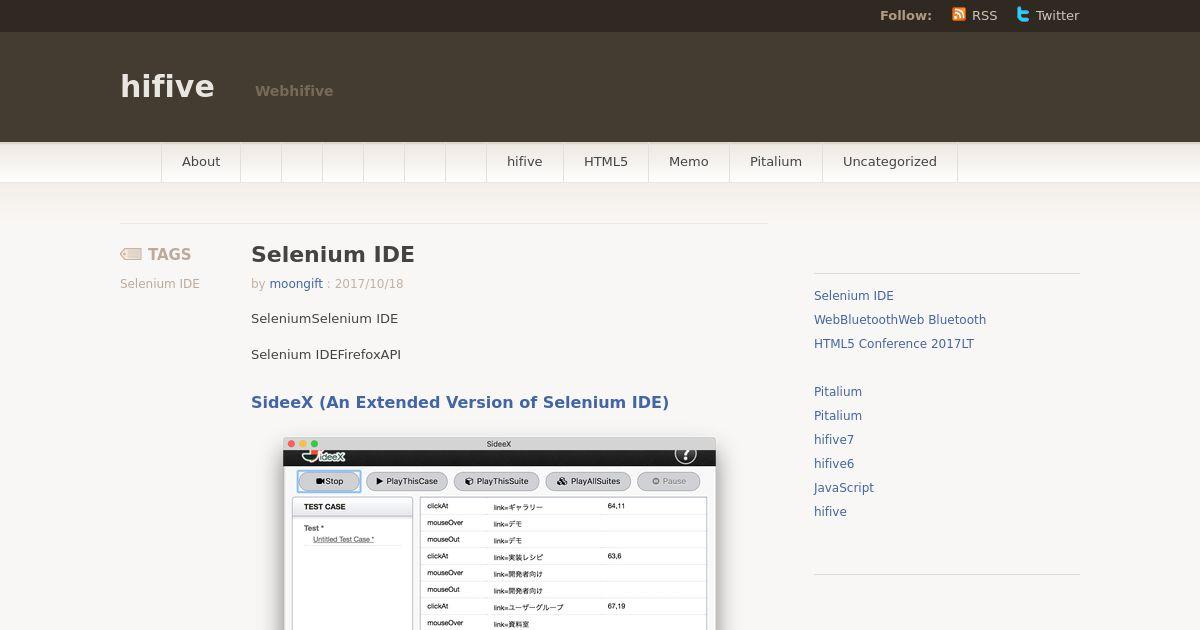The width and height of the screenshot is (1200, 630).
Task: Open the SideeX Extended Version link
Action: (460, 402)
